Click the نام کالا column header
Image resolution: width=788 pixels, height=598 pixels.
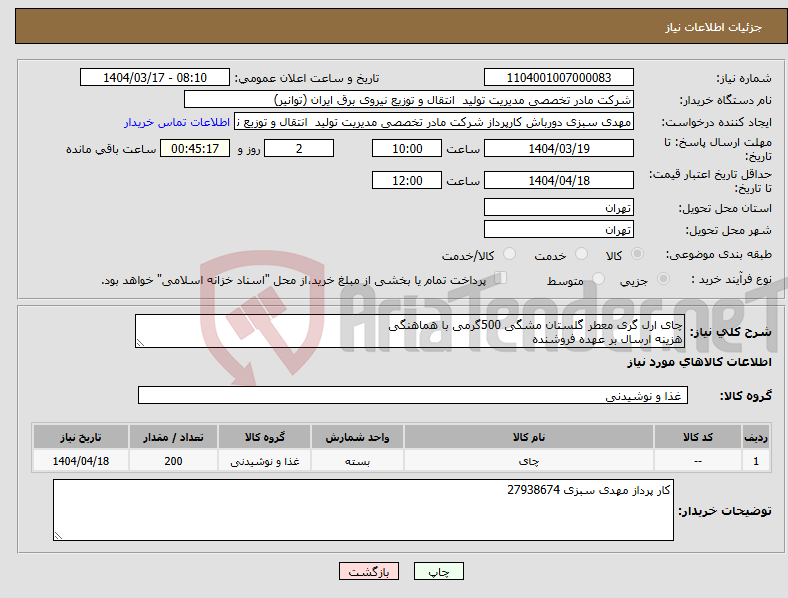click(529, 437)
